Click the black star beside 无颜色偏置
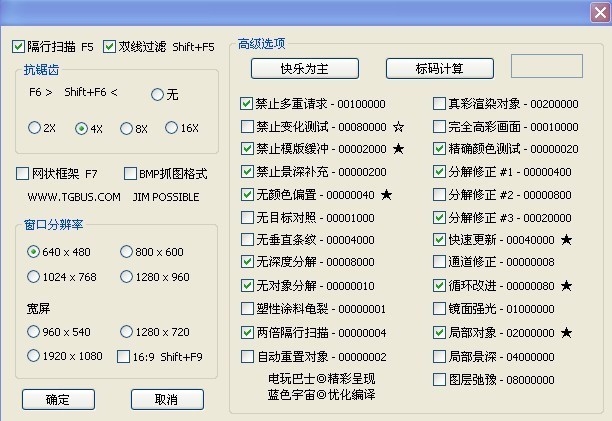Viewport: 612px width, 421px height. [386, 194]
